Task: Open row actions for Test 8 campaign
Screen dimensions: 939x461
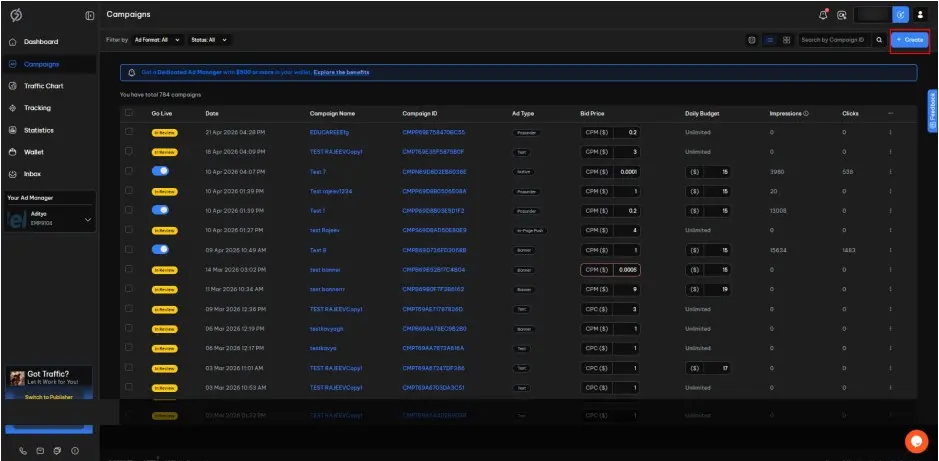Action: click(890, 250)
